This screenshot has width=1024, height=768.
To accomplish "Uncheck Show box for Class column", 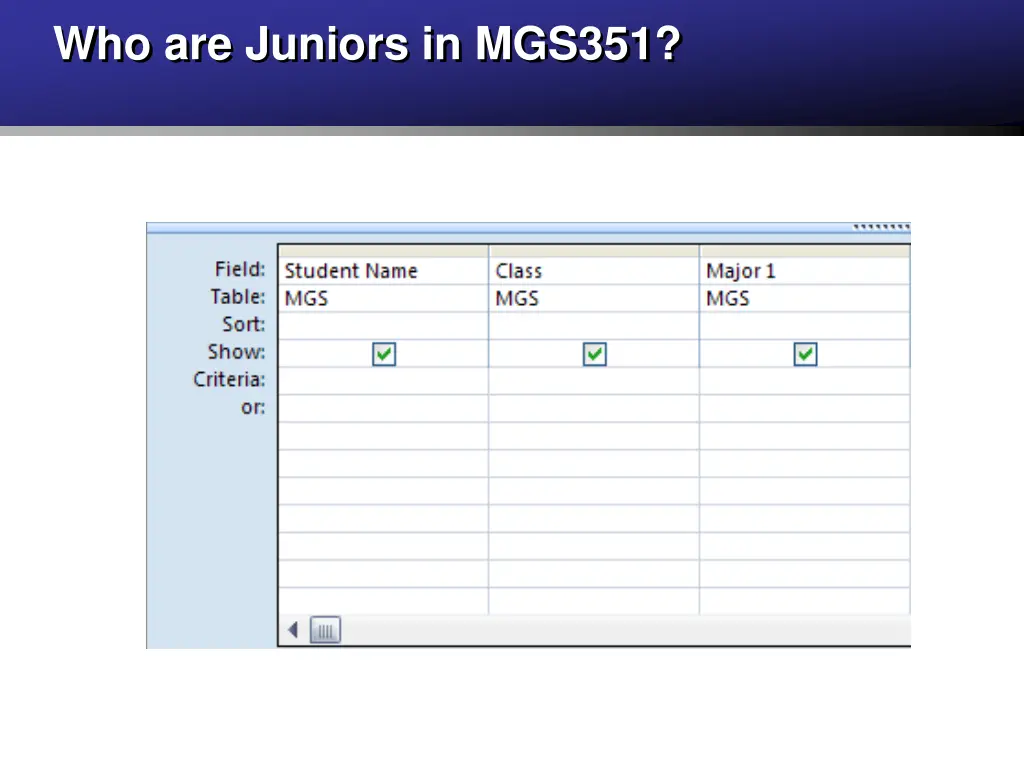I will (594, 354).
